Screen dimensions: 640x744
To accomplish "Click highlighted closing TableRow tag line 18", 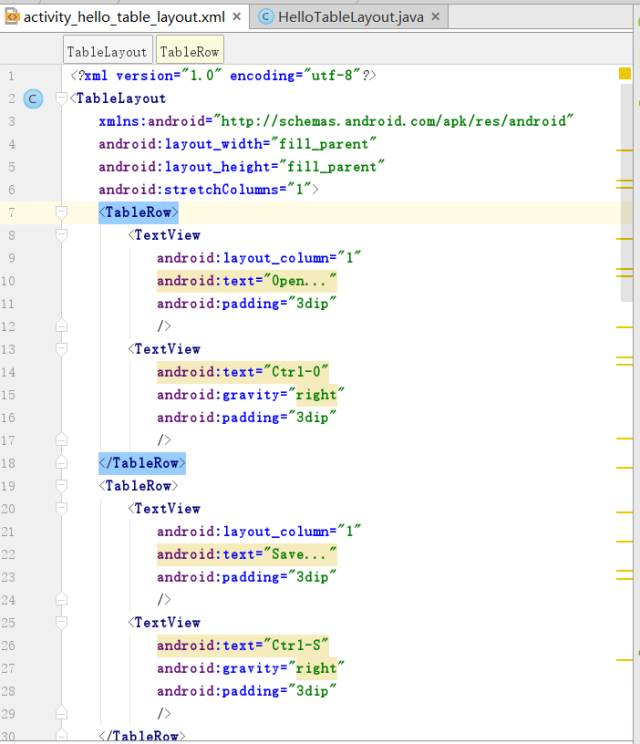I will click(142, 463).
